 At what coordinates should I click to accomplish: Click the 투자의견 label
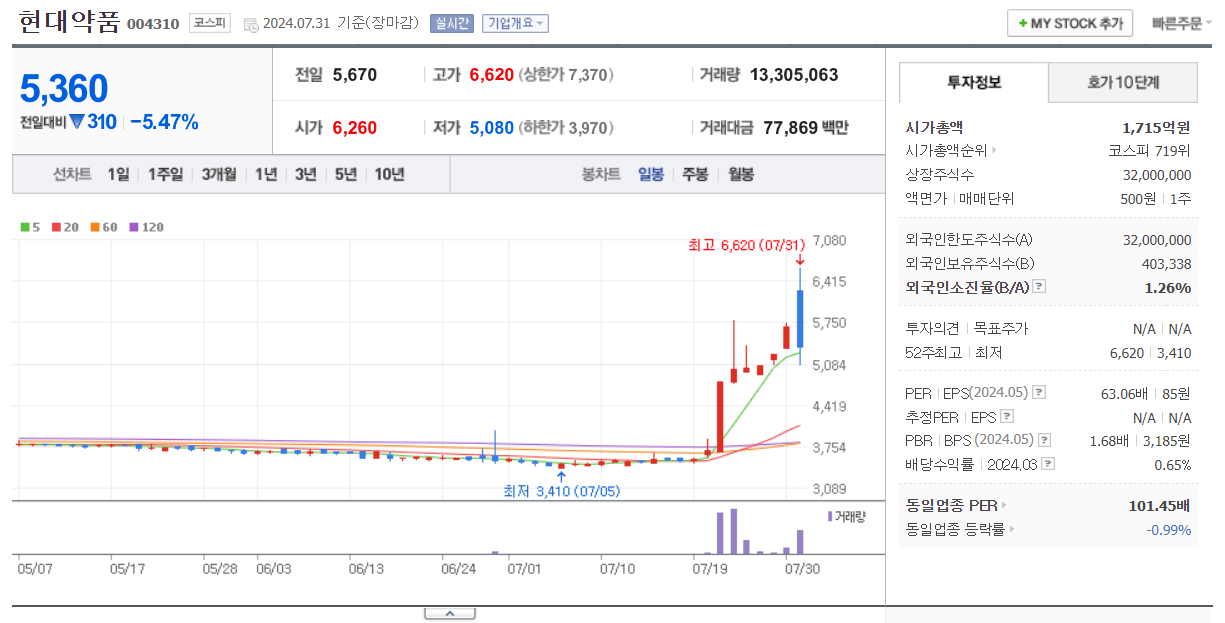tap(932, 328)
